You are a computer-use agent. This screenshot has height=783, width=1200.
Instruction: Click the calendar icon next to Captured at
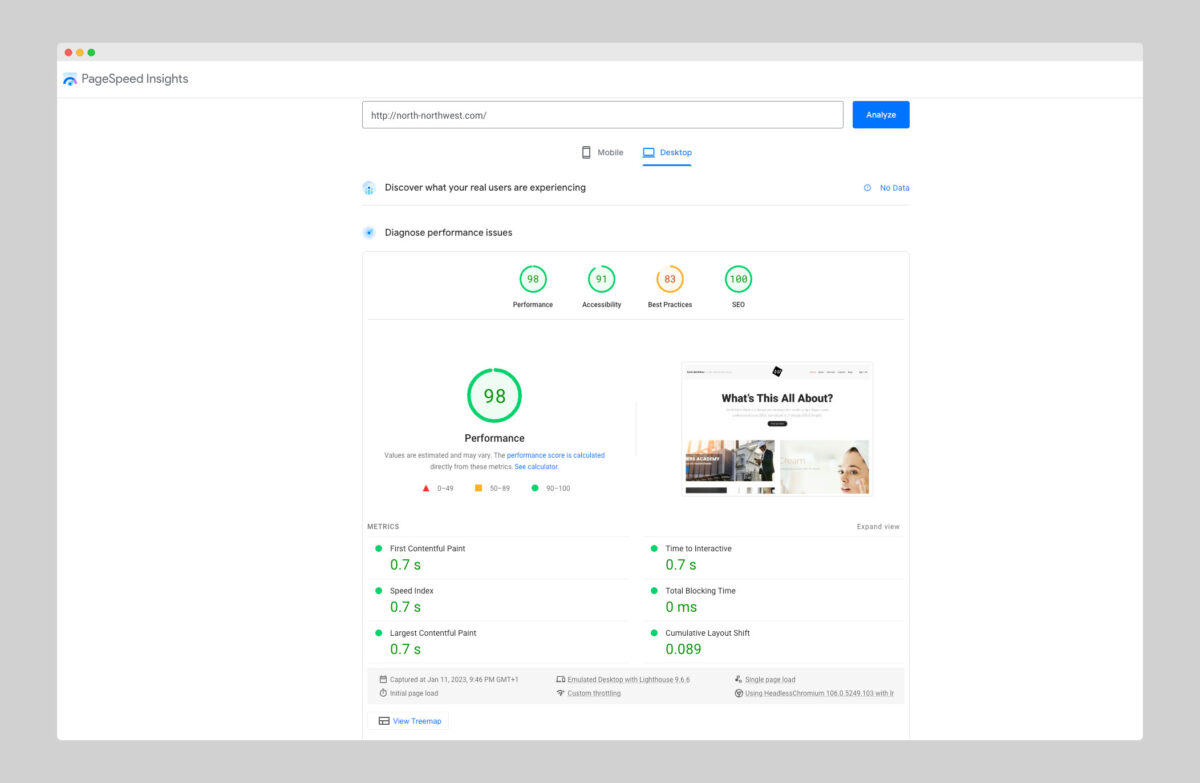pos(383,679)
